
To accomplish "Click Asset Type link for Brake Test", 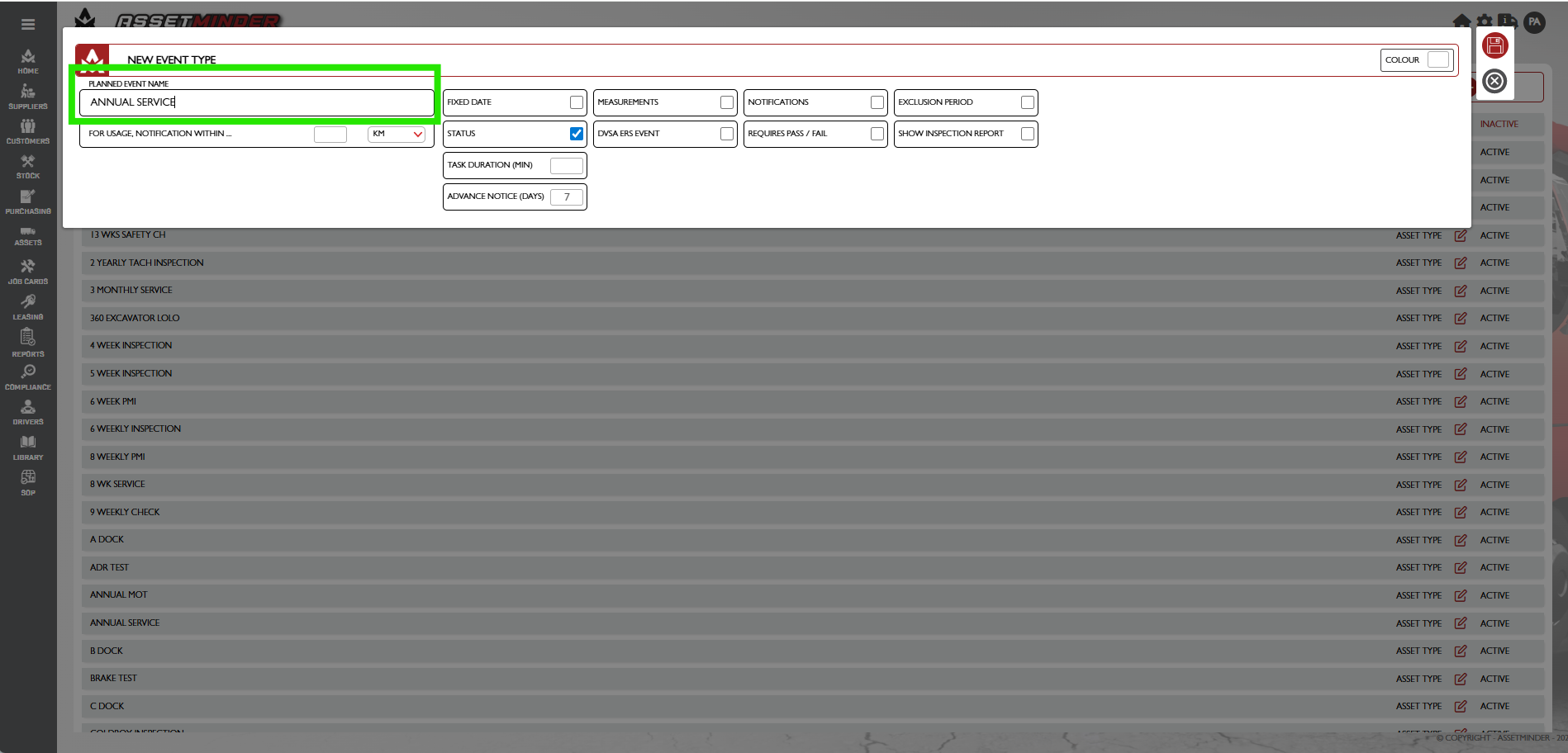I will [1418, 679].
